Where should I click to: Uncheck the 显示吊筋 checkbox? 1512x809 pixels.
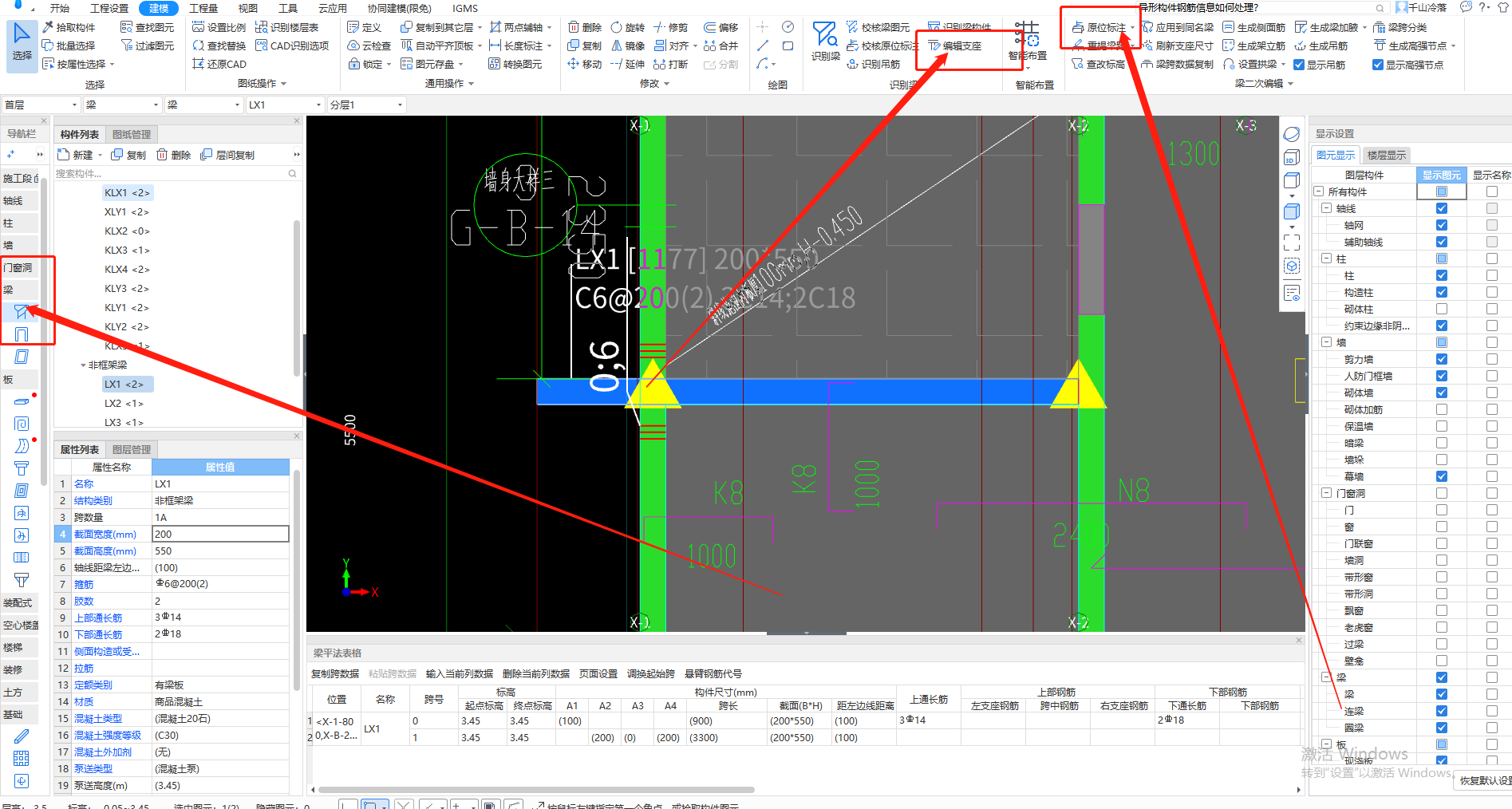pyautogui.click(x=1299, y=65)
